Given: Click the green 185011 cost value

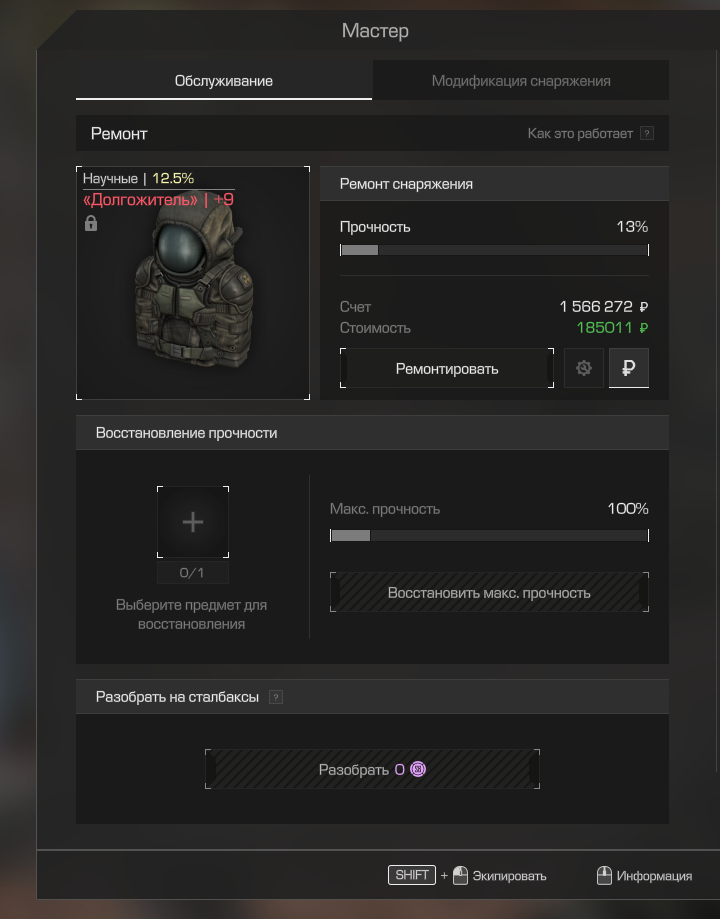Looking at the screenshot, I should (x=612, y=328).
